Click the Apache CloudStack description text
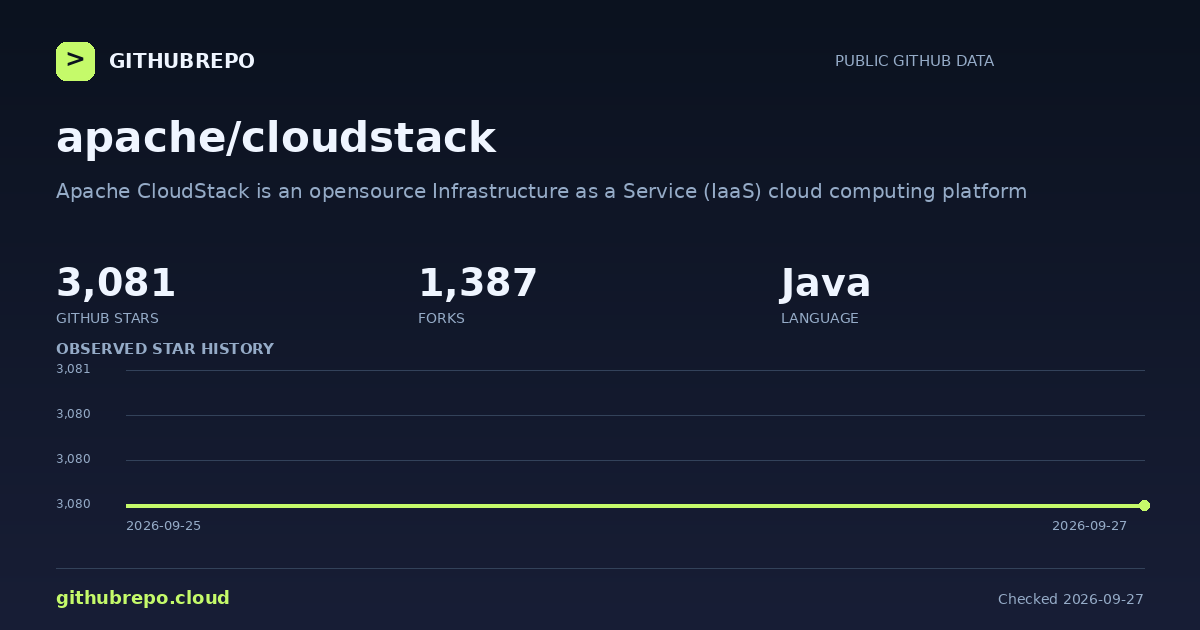The width and height of the screenshot is (1200, 630). click(x=541, y=191)
